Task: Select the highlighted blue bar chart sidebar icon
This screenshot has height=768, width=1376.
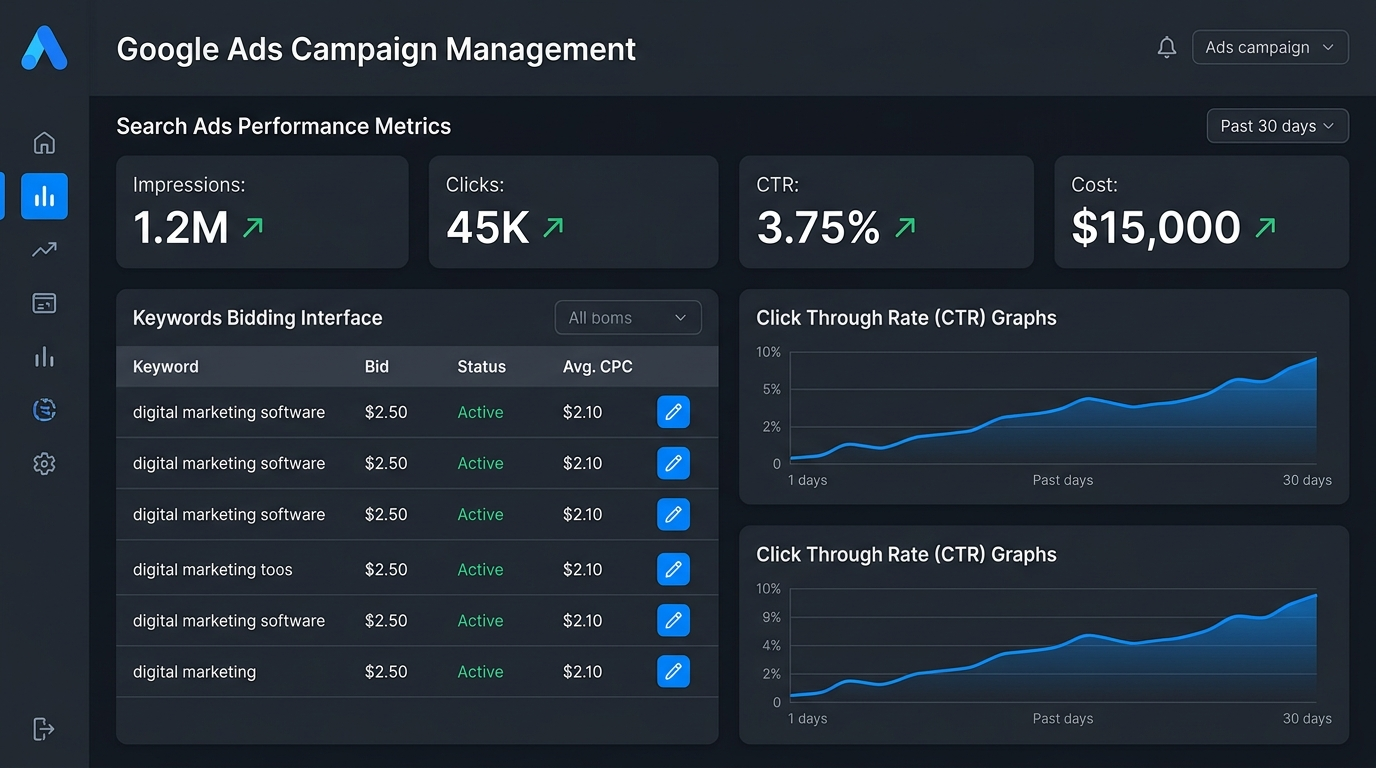Action: point(44,196)
